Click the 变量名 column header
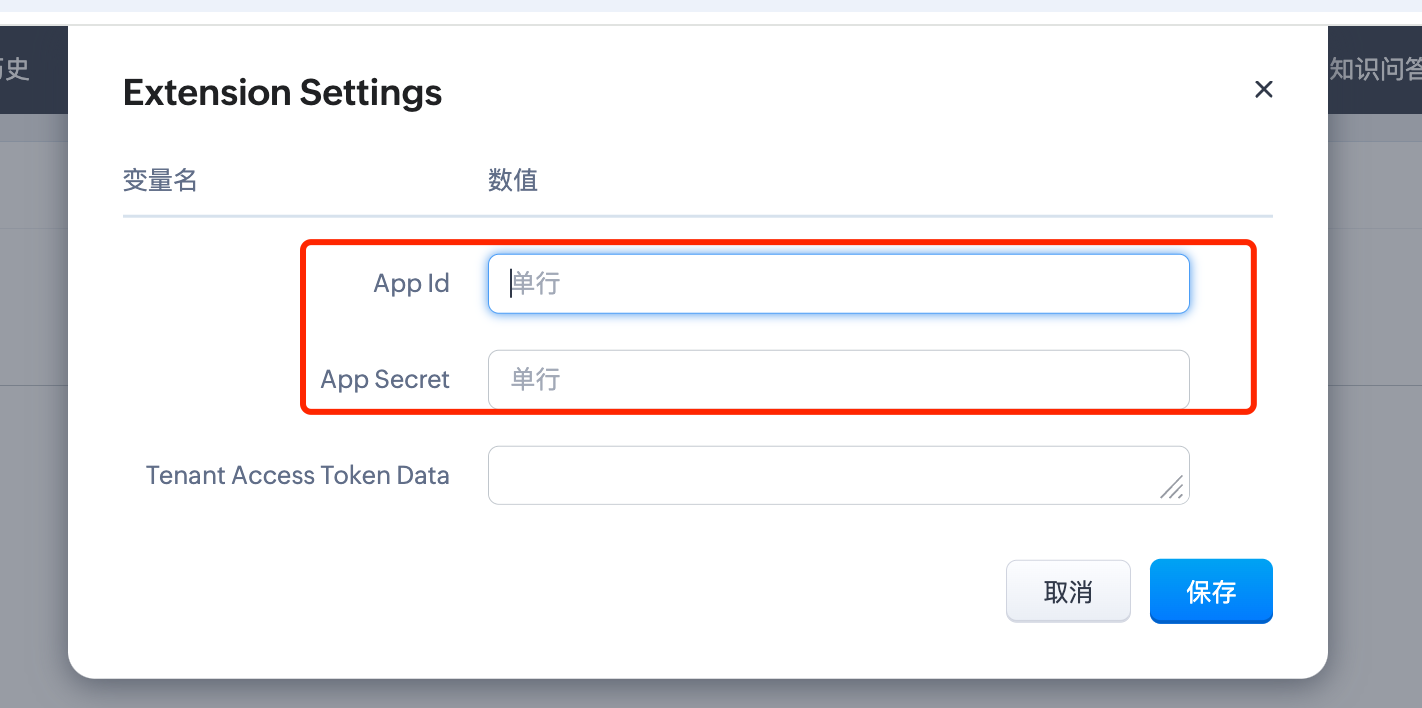 tap(160, 180)
